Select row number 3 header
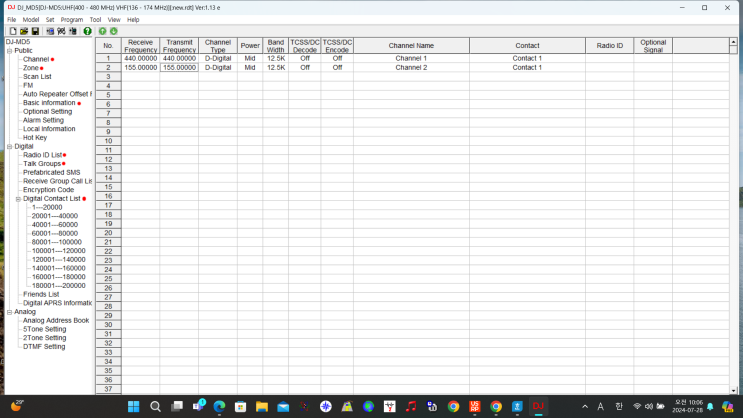743x418 pixels. (108, 77)
